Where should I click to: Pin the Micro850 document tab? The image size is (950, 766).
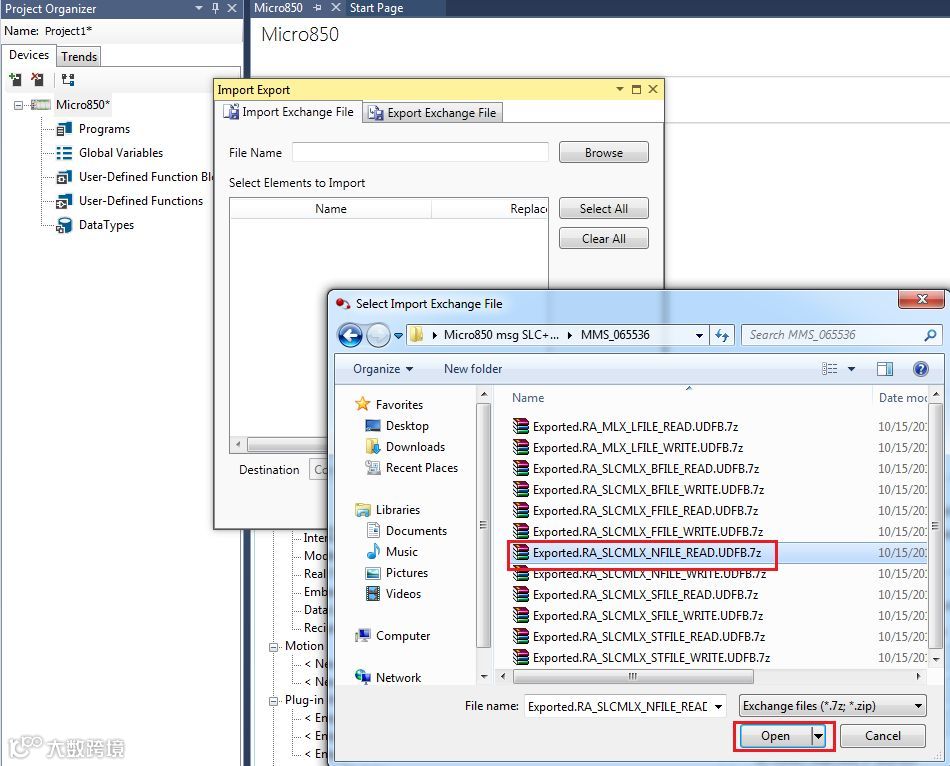[x=317, y=8]
